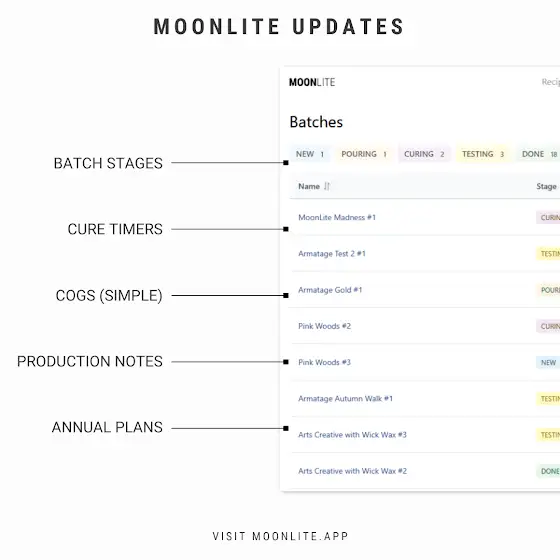Image resolution: width=560 pixels, height=560 pixels.
Task: Sort batches by the Name sort icon
Action: [x=327, y=186]
